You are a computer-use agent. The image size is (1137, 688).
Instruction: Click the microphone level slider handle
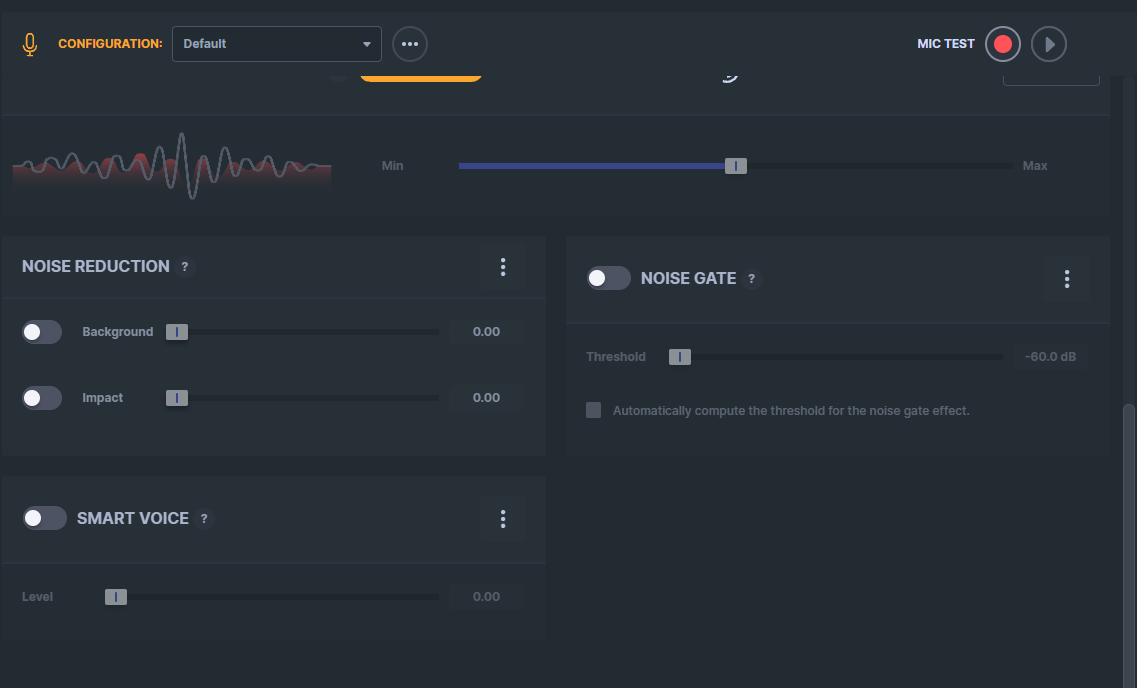point(735,166)
